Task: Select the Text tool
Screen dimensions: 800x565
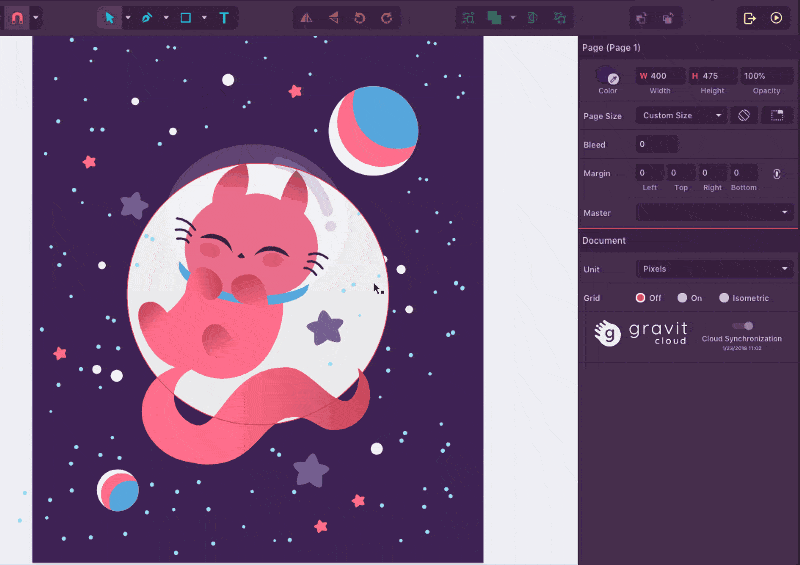Action: [224, 18]
